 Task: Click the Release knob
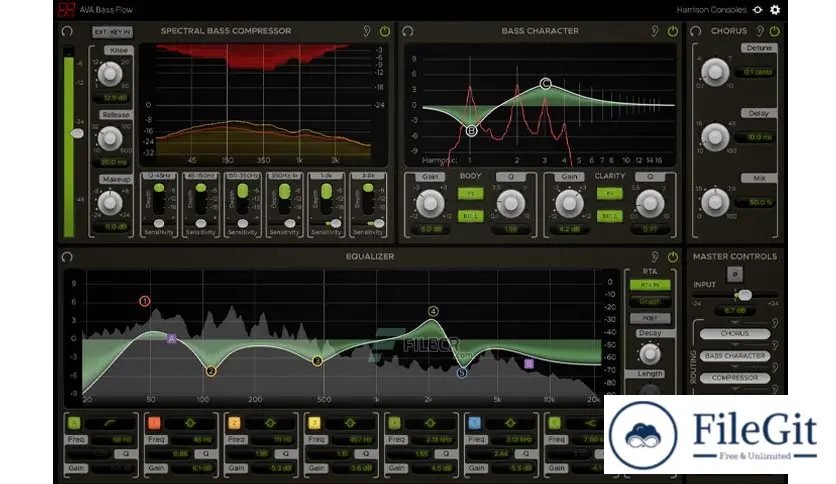coord(110,139)
